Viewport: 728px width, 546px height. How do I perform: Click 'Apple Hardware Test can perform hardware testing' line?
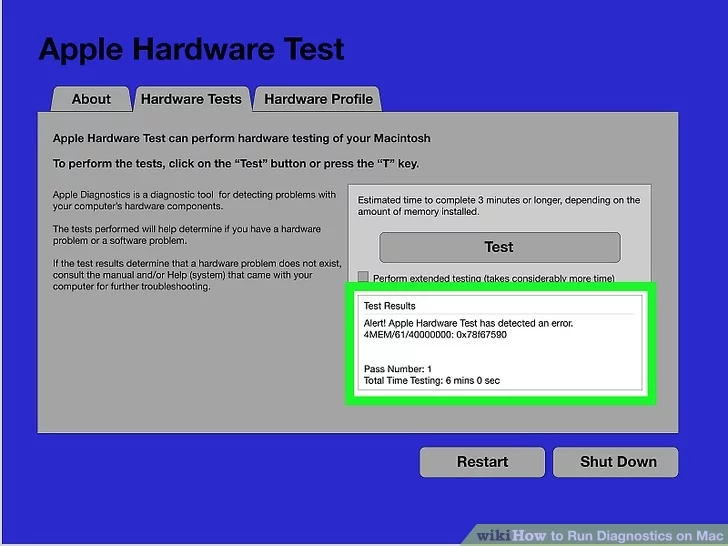[241, 138]
